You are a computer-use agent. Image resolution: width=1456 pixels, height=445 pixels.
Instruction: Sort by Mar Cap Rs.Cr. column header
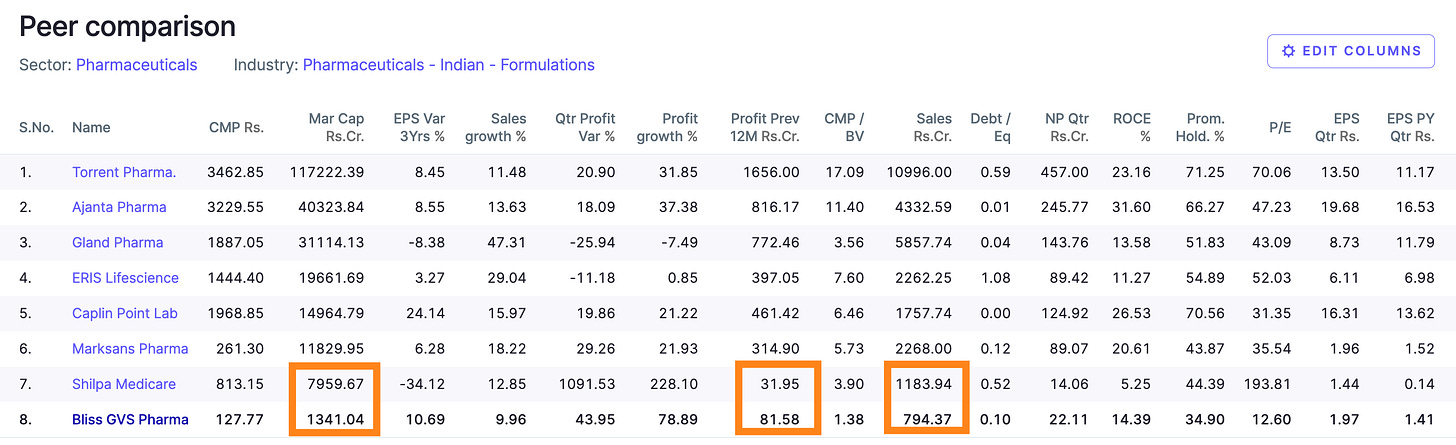tap(335, 127)
